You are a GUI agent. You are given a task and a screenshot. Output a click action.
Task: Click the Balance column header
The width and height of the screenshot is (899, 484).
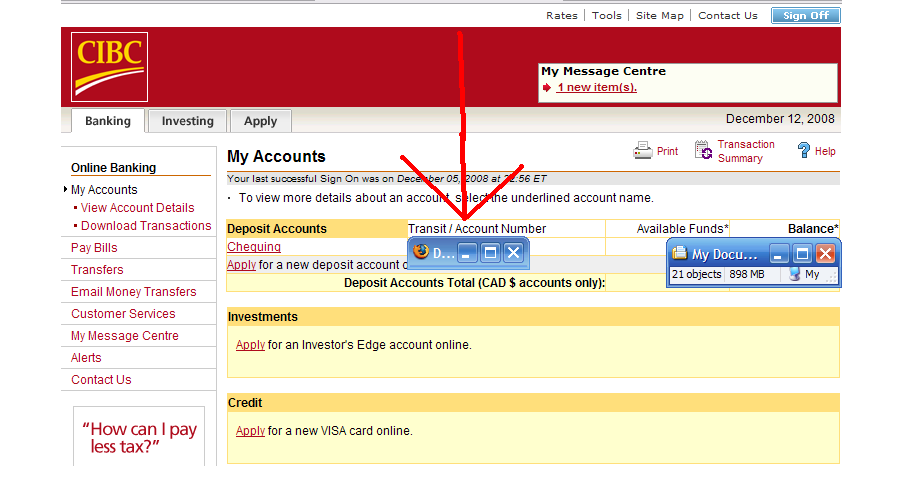[813, 229]
